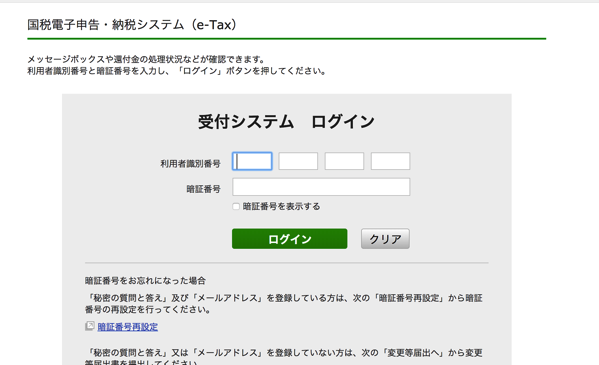Click the 暗証番号を表示する label text

(282, 207)
